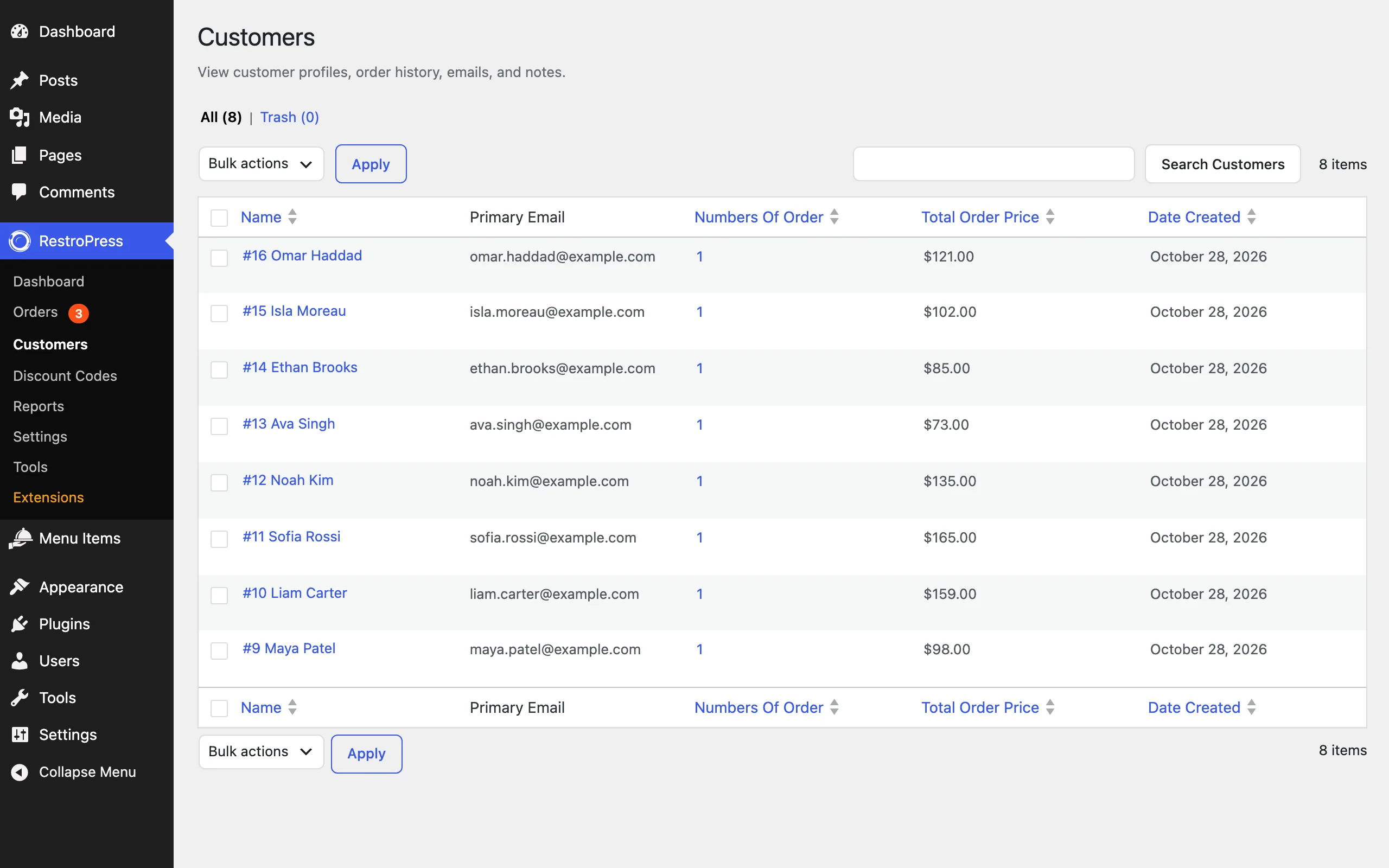Click the Orders pending count badge
The height and width of the screenshot is (868, 1389).
79,314
